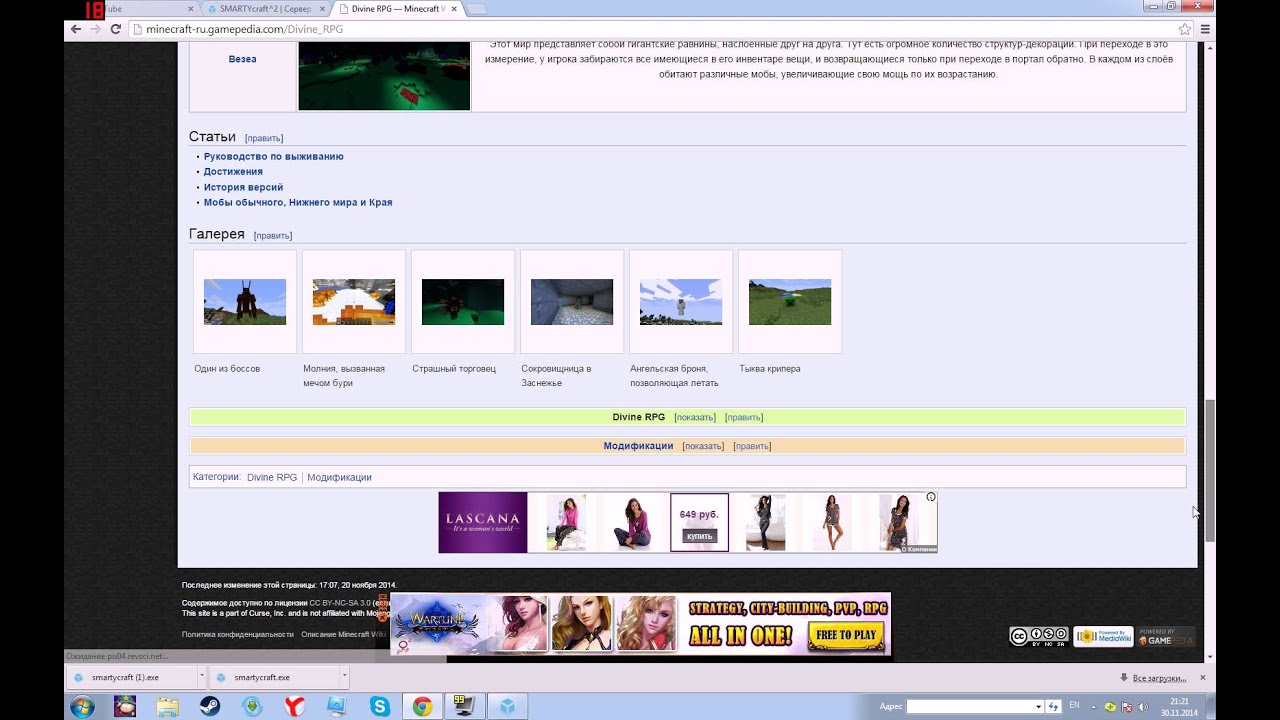Open the Windows Start menu

click(x=82, y=707)
